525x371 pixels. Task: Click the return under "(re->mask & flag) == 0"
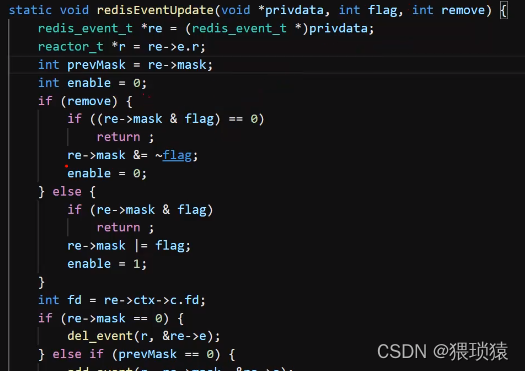click(119, 137)
